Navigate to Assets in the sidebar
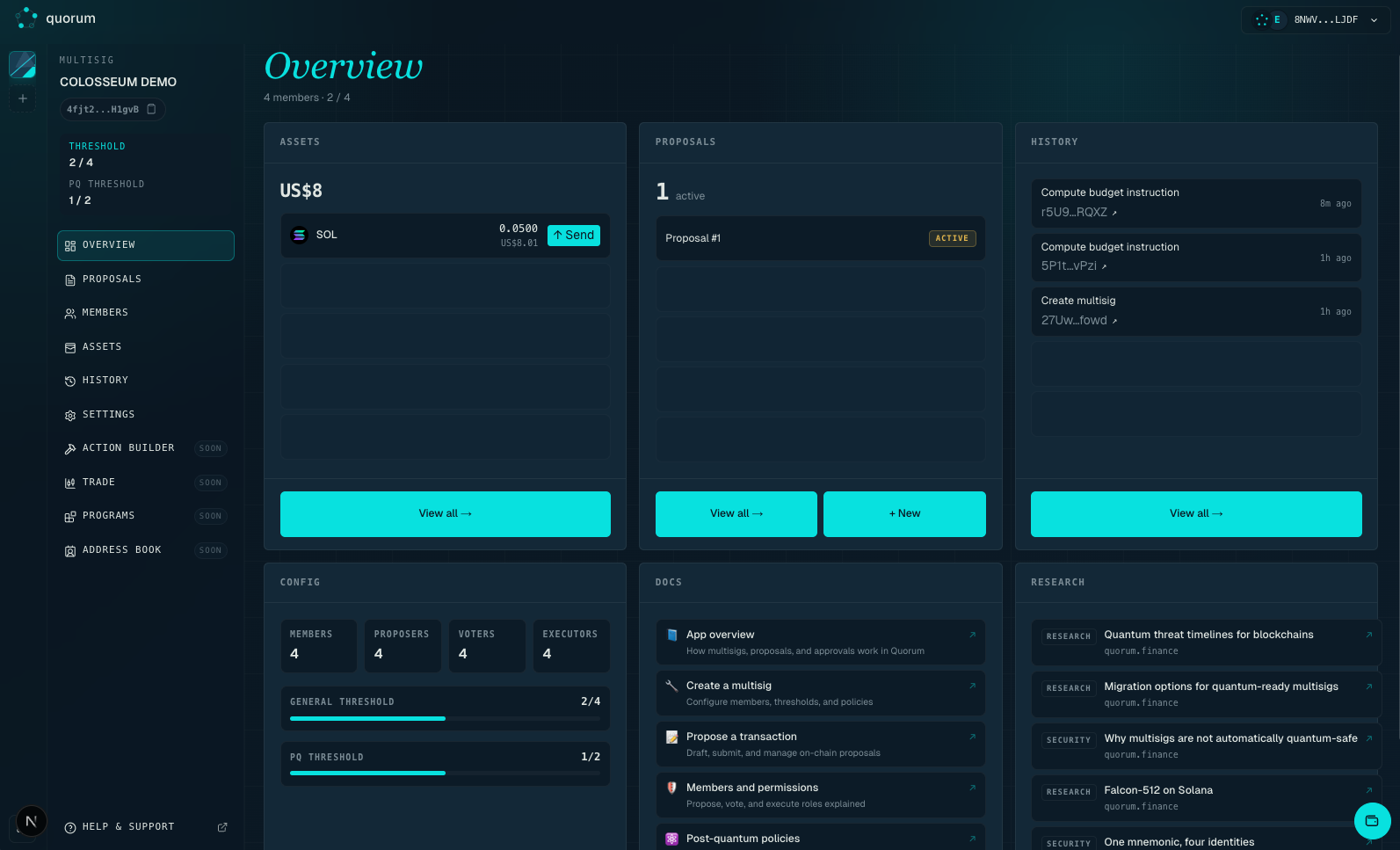 click(x=146, y=347)
